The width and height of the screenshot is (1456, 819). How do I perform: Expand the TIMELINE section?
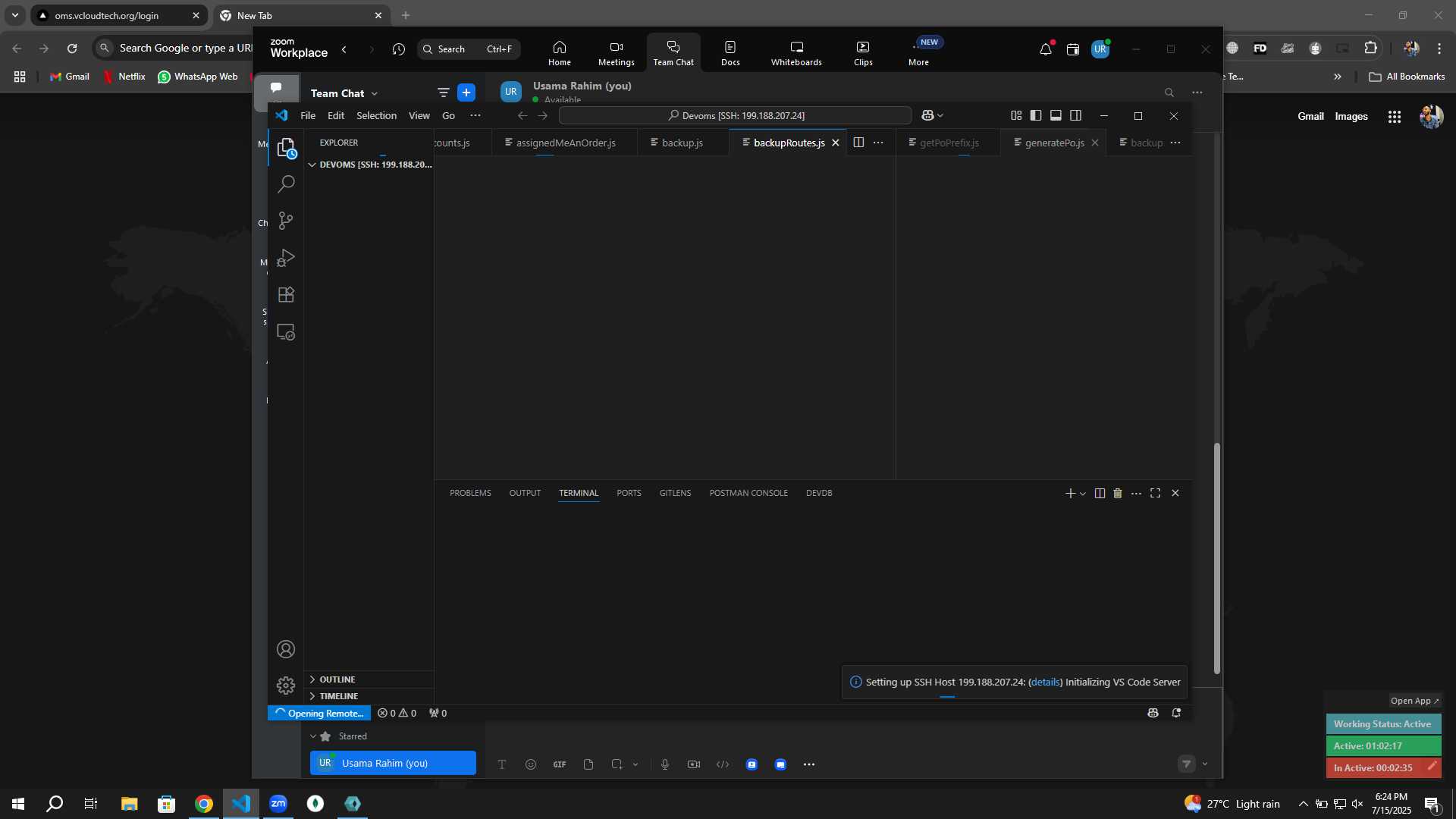click(369, 696)
